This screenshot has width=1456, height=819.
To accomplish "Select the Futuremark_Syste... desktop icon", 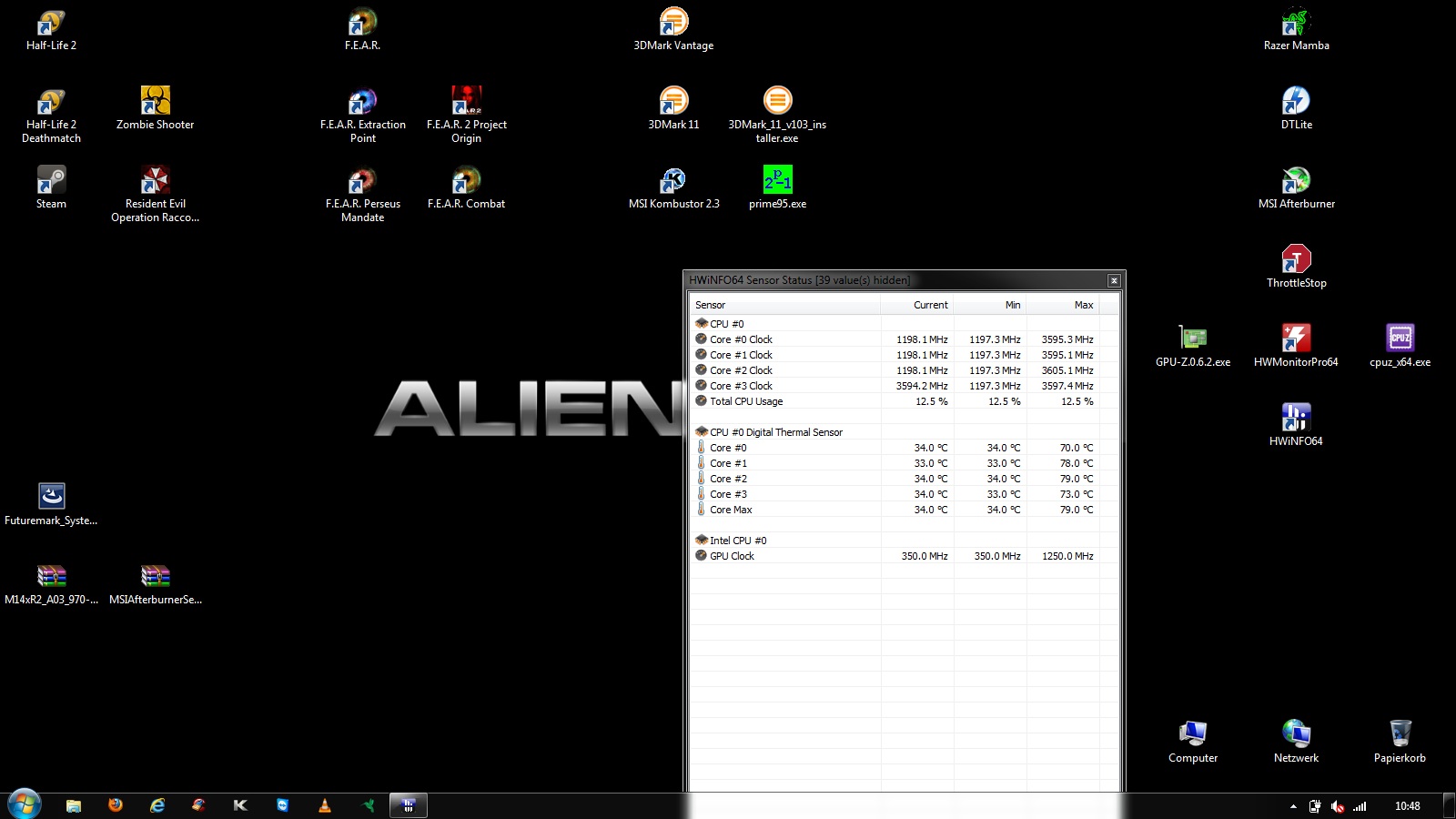I will click(51, 504).
